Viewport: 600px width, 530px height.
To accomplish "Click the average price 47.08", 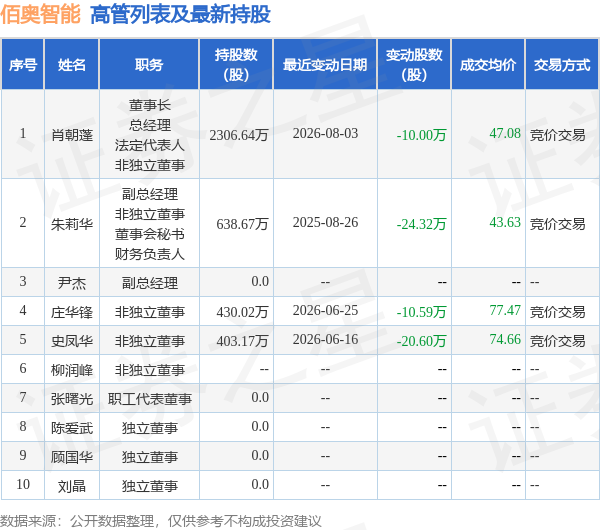I will [505, 133].
